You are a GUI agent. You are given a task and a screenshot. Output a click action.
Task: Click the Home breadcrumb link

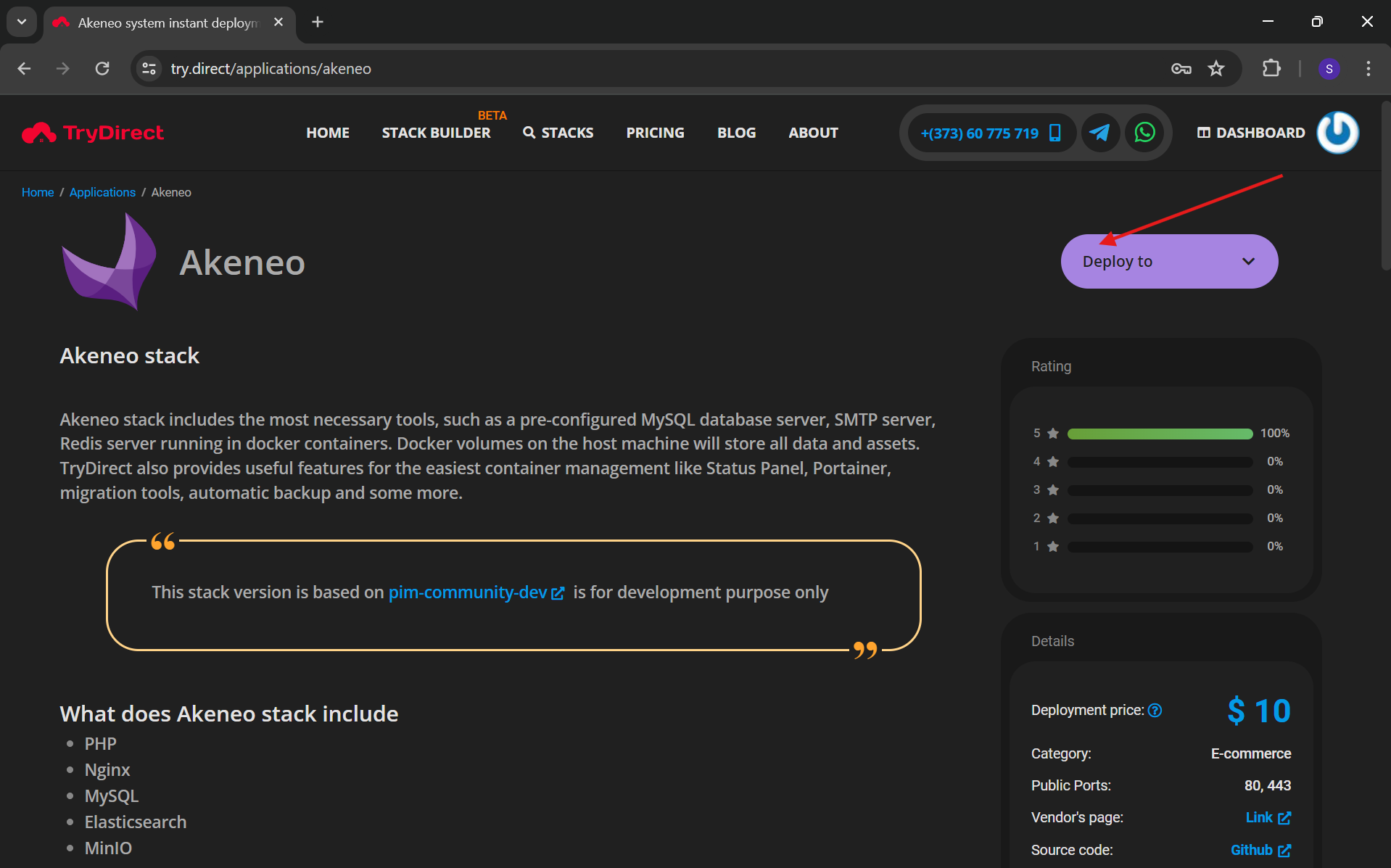[38, 192]
